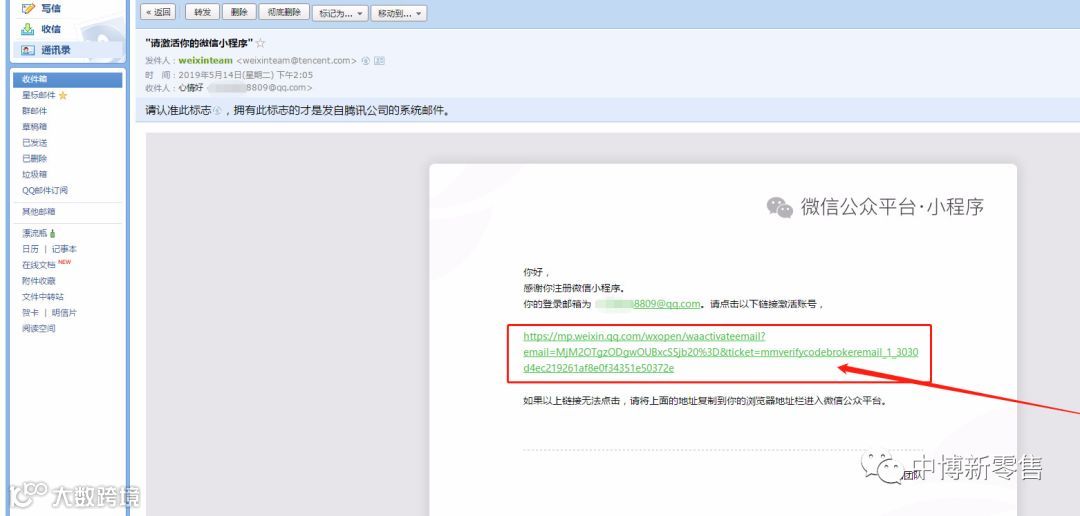This screenshot has height=516, width=1080.
Task: Select the 收件箱 inbox folder
Action: [x=68, y=79]
